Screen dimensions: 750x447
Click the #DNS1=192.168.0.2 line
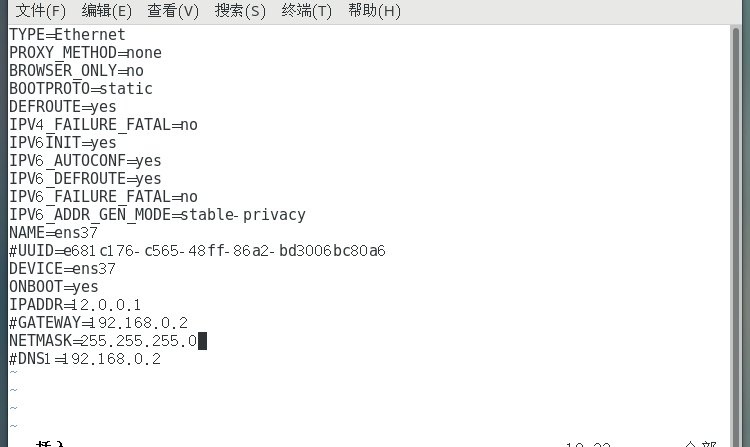point(85,359)
